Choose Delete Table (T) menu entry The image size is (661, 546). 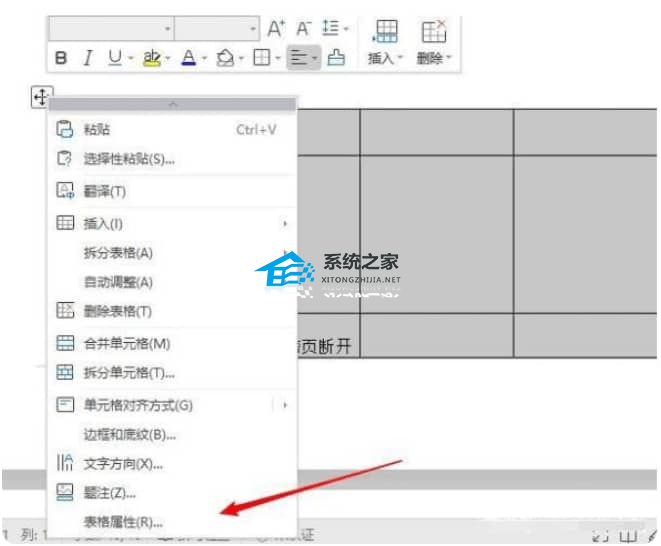(x=173, y=312)
